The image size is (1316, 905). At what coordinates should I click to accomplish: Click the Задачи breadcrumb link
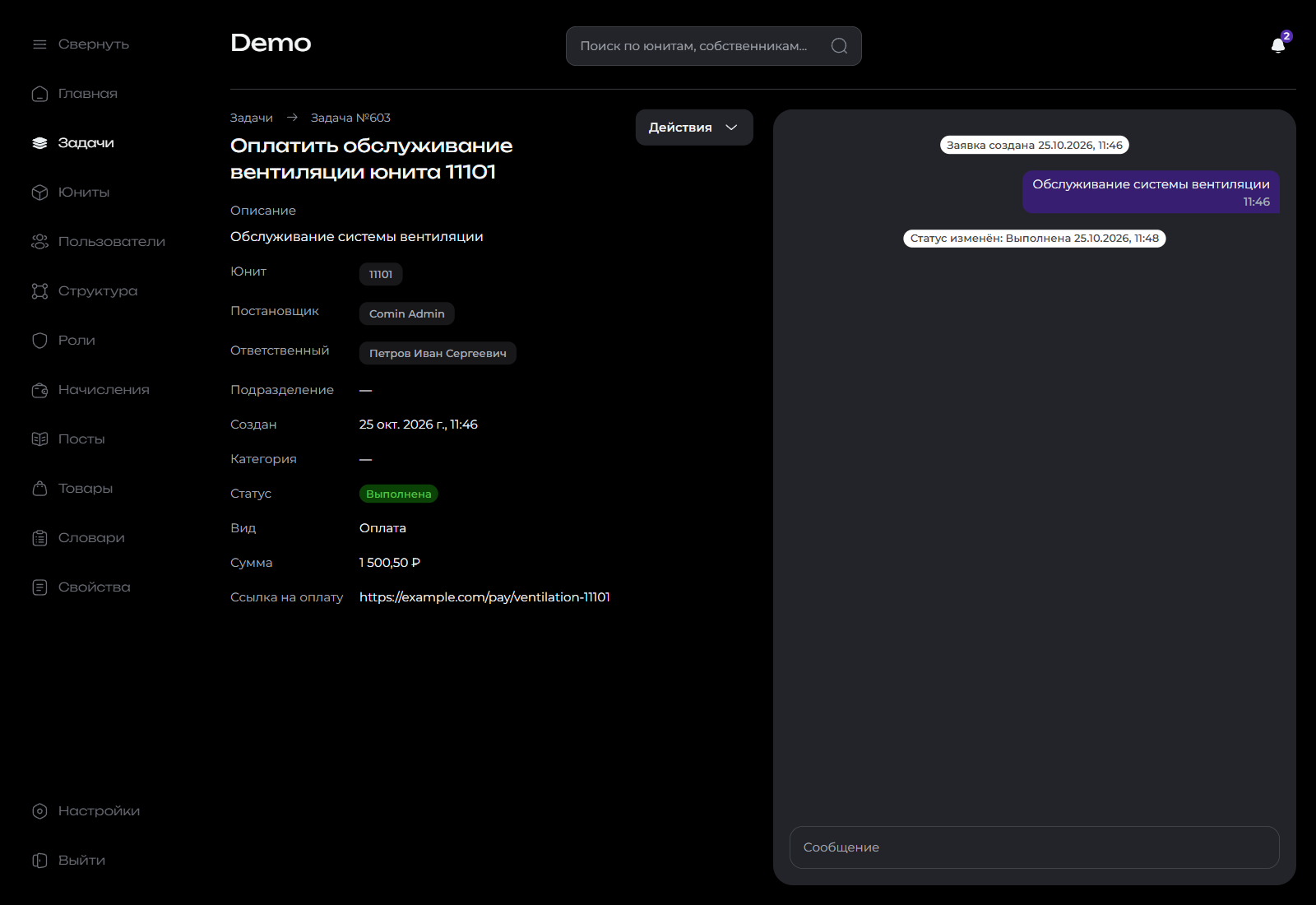click(252, 118)
